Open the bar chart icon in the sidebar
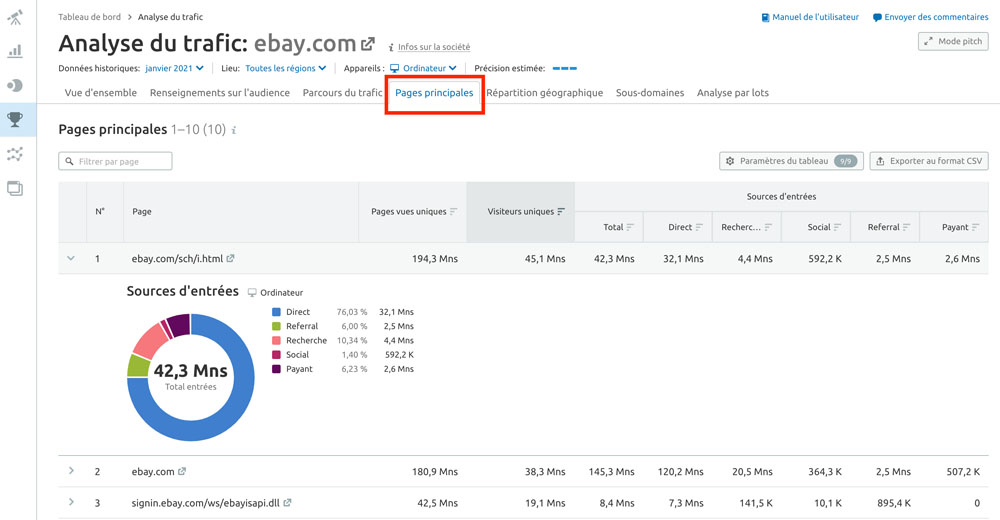 (x=15, y=51)
